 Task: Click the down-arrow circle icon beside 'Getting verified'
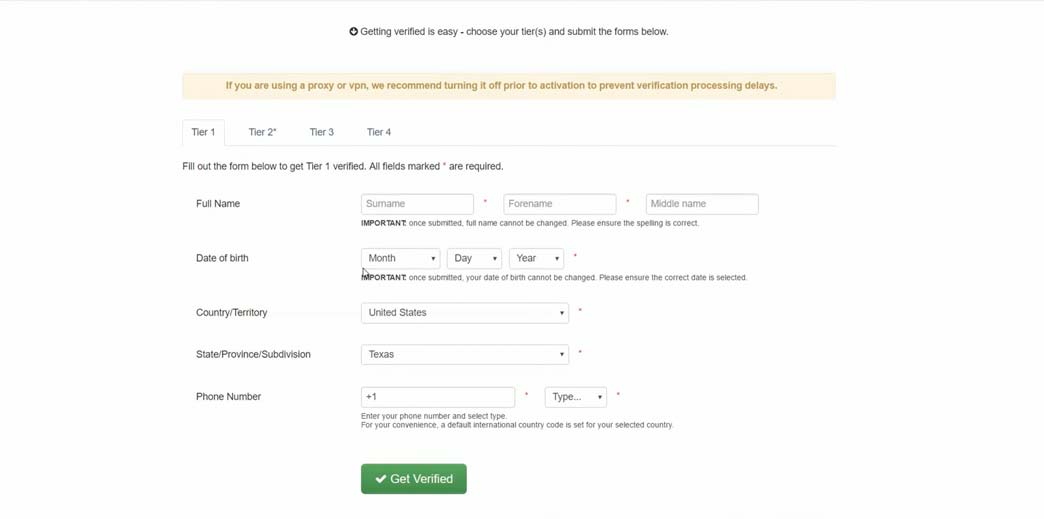354,31
